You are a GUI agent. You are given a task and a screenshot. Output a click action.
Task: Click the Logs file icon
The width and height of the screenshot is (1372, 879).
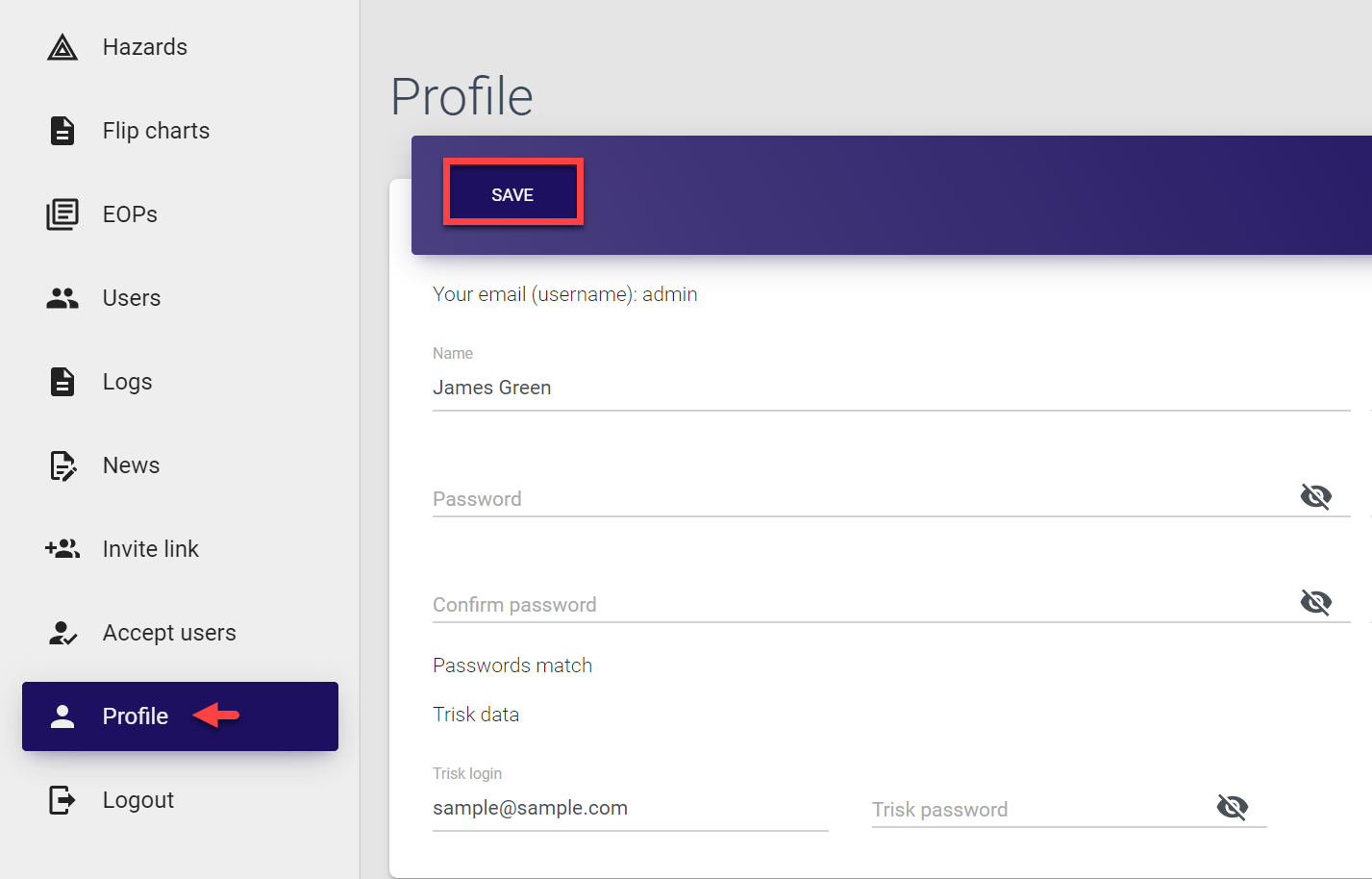[62, 382]
